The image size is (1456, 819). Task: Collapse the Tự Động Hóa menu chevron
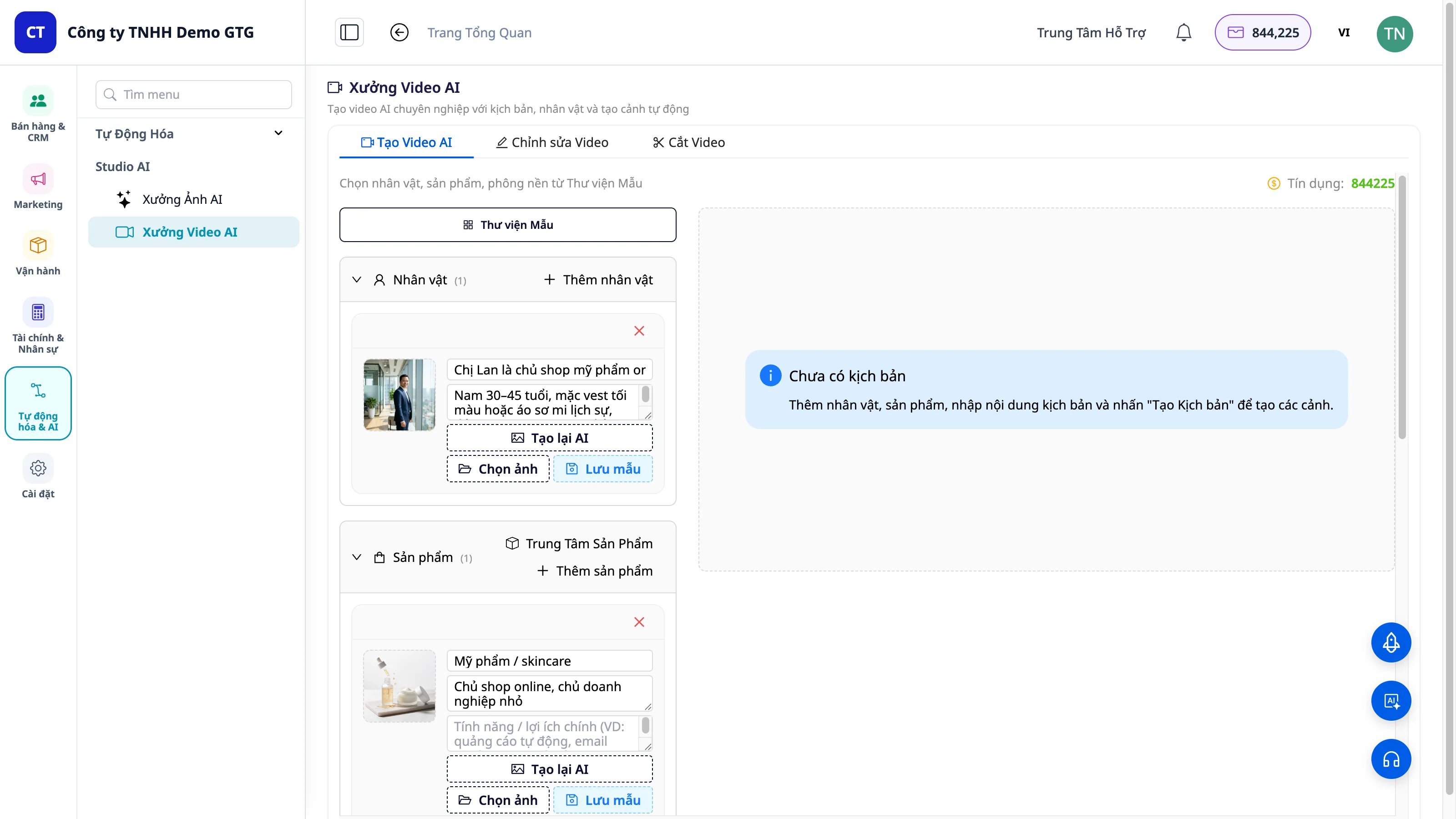[x=278, y=133]
